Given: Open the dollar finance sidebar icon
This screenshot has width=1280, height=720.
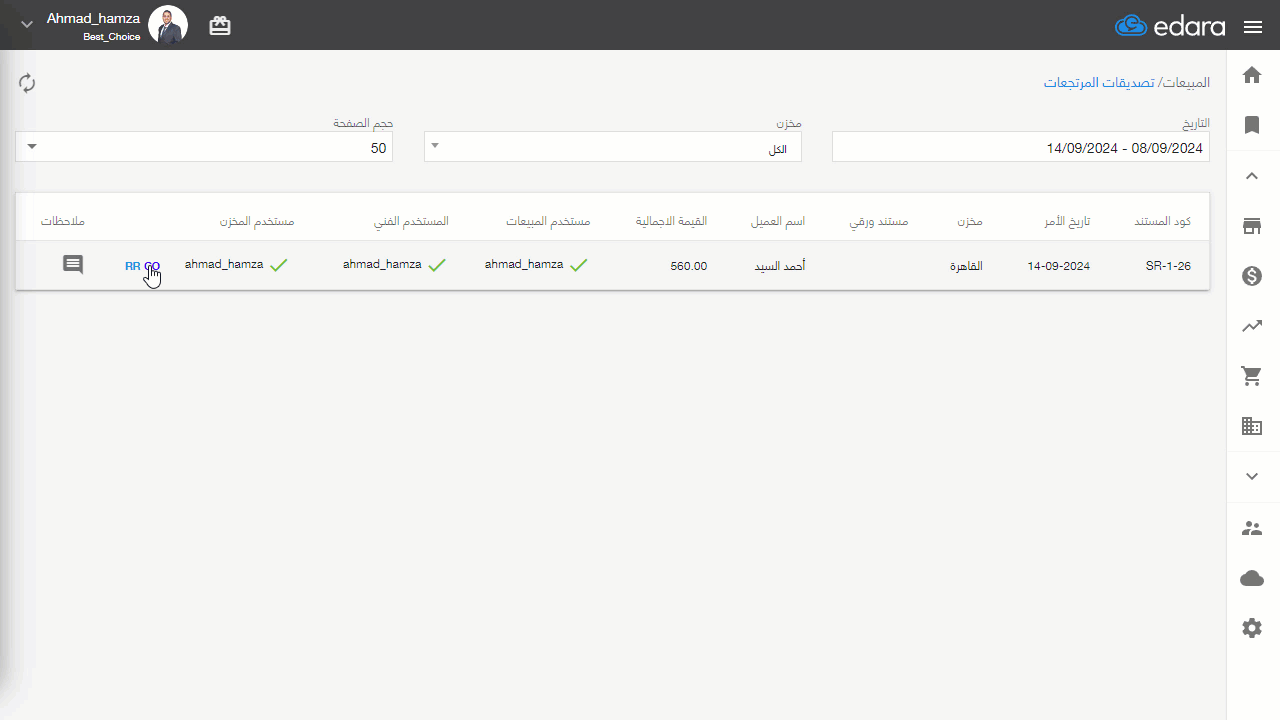Looking at the screenshot, I should [1252, 276].
